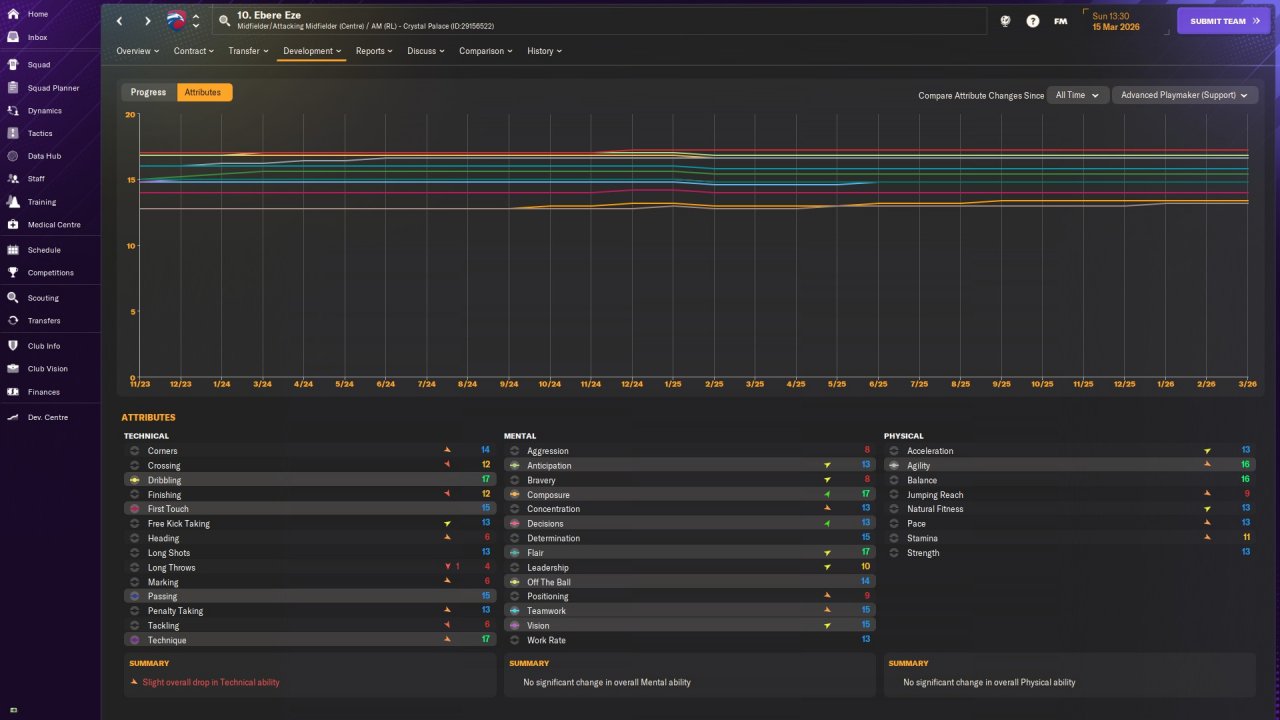Image resolution: width=1280 pixels, height=720 pixels.
Task: Open the Inbox from the sidebar
Action: pyautogui.click(x=37, y=37)
